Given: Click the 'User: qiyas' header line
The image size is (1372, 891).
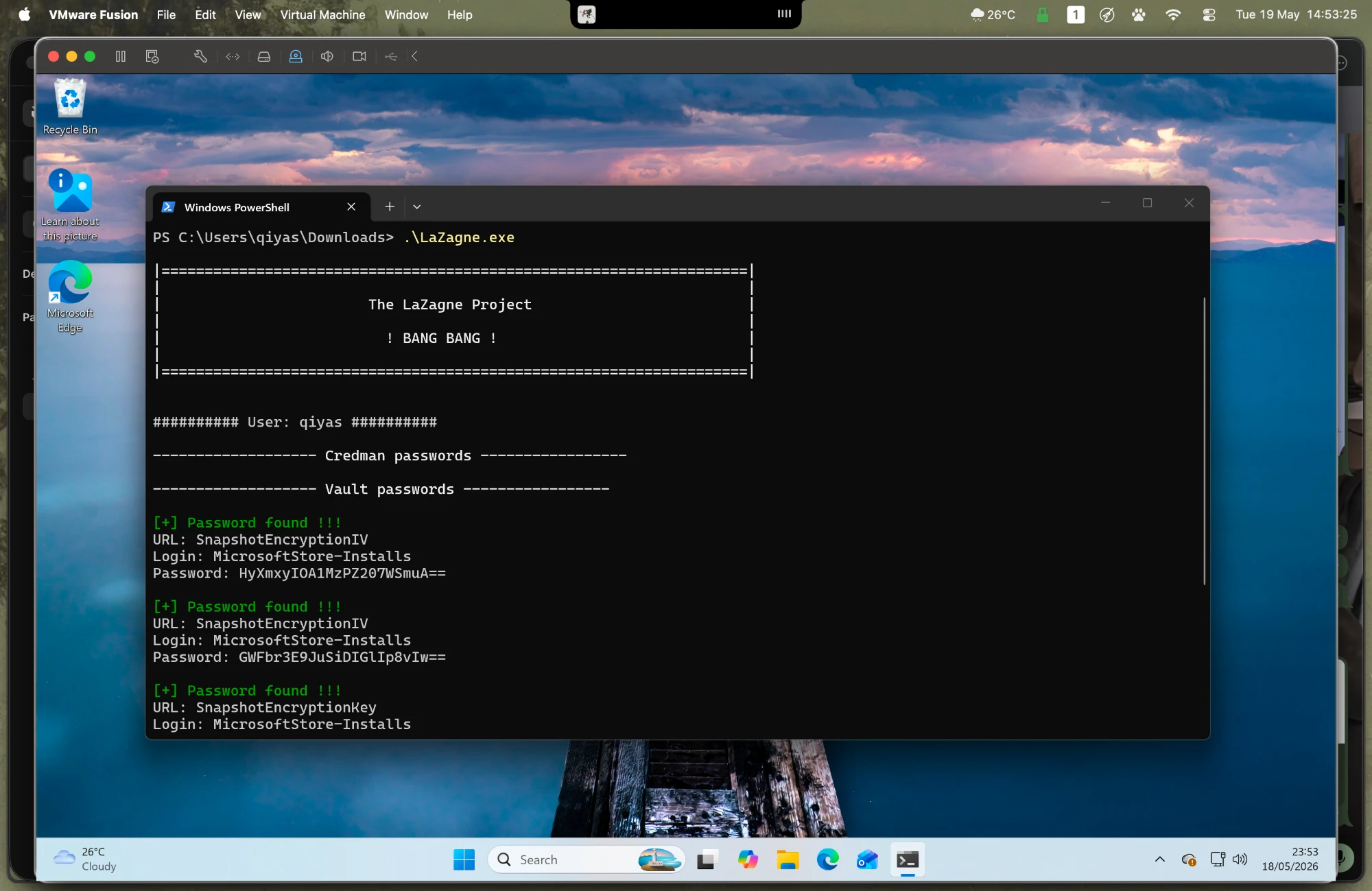Looking at the screenshot, I should click(295, 422).
